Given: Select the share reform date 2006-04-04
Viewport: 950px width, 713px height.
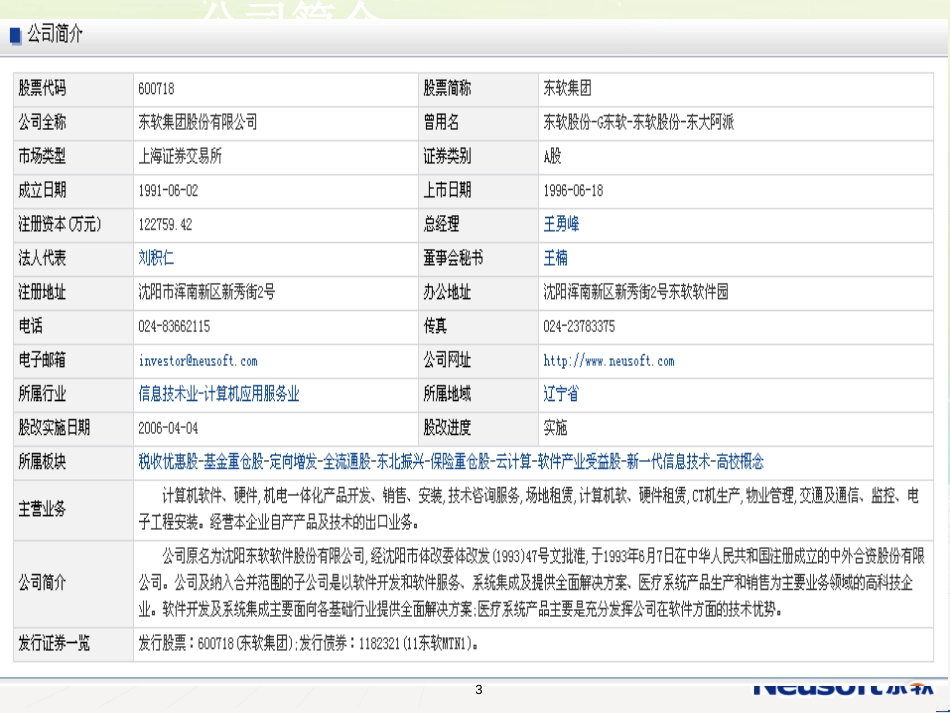Looking at the screenshot, I should (168, 428).
